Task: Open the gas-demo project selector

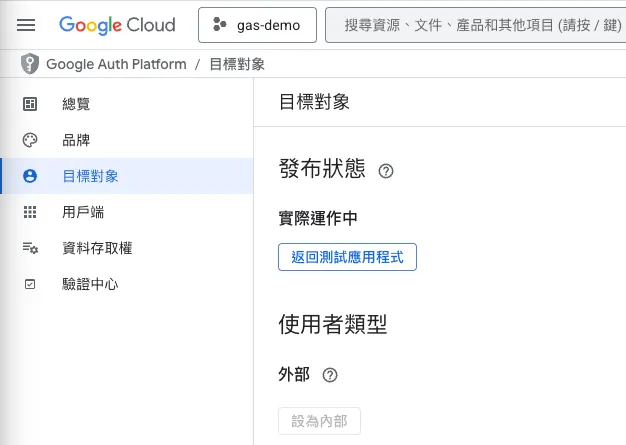Action: pos(257,25)
